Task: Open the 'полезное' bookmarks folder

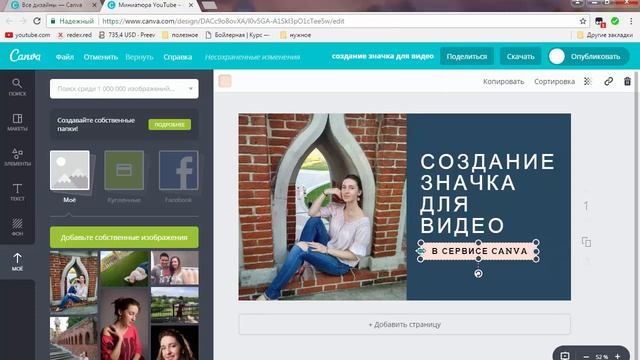Action: click(x=180, y=35)
